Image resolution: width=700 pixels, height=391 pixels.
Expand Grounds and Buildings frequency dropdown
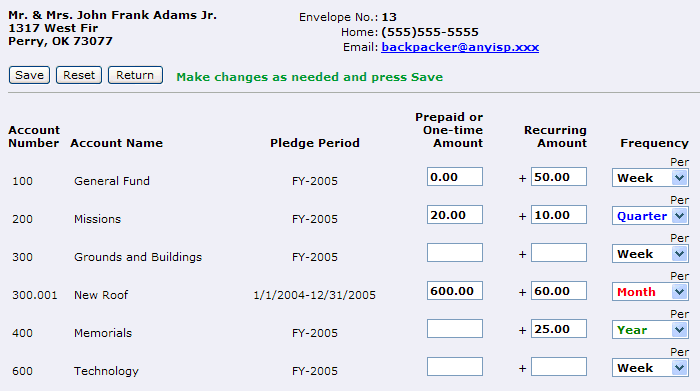click(650, 254)
